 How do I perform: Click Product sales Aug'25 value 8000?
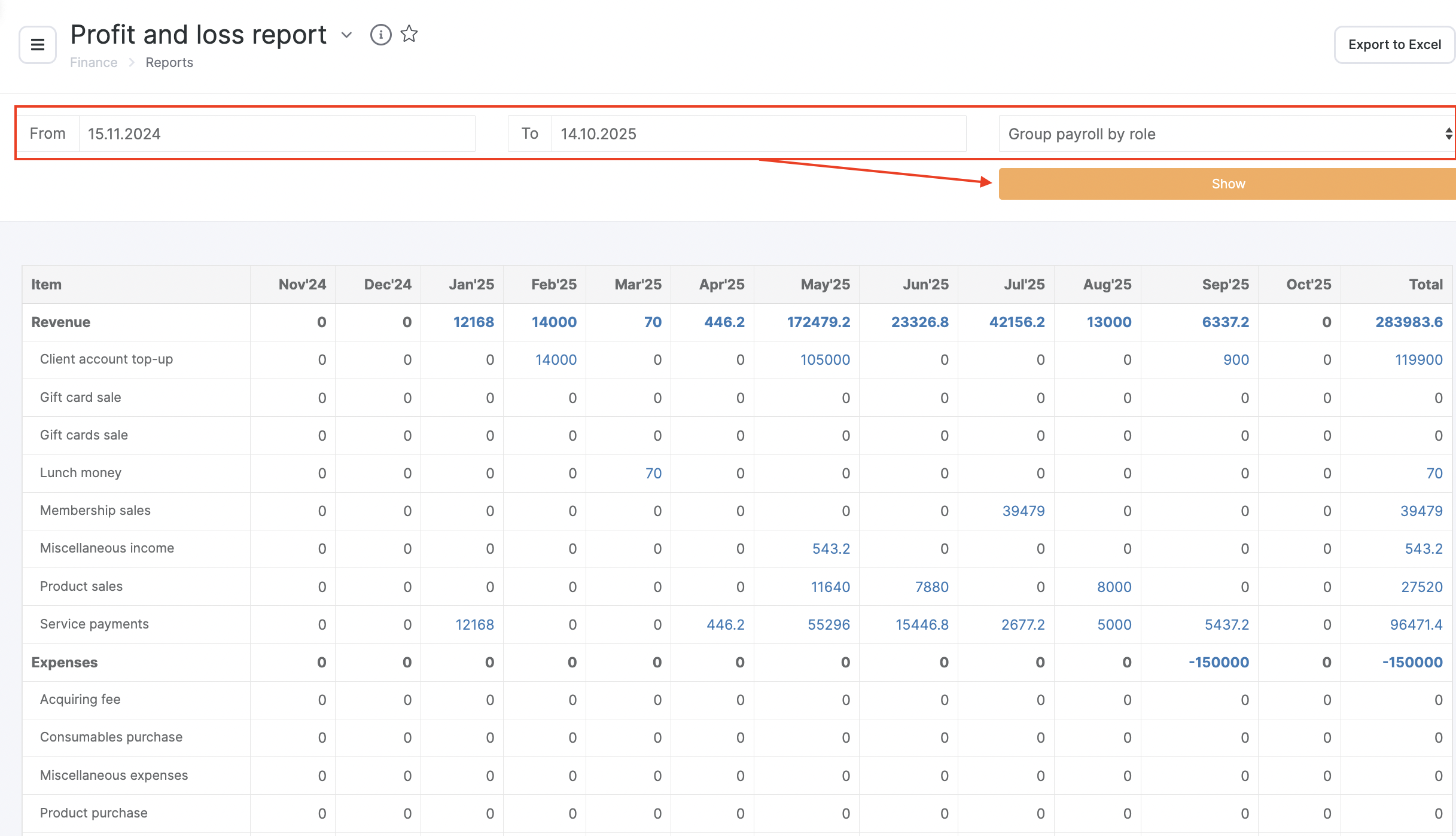(x=1114, y=587)
